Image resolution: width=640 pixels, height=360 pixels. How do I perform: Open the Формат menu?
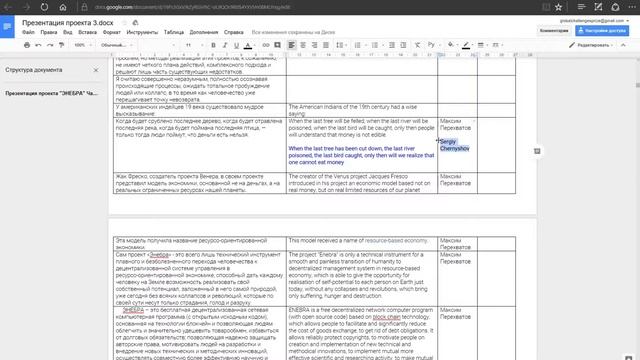(111, 32)
